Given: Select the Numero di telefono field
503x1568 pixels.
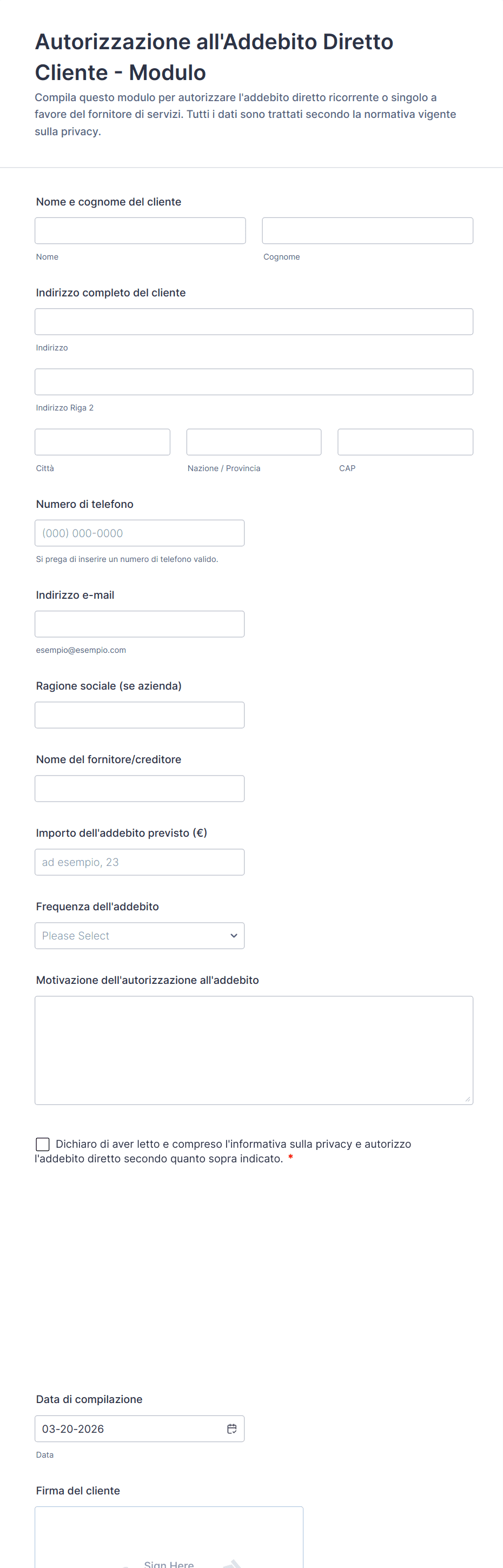Looking at the screenshot, I should coord(140,533).
